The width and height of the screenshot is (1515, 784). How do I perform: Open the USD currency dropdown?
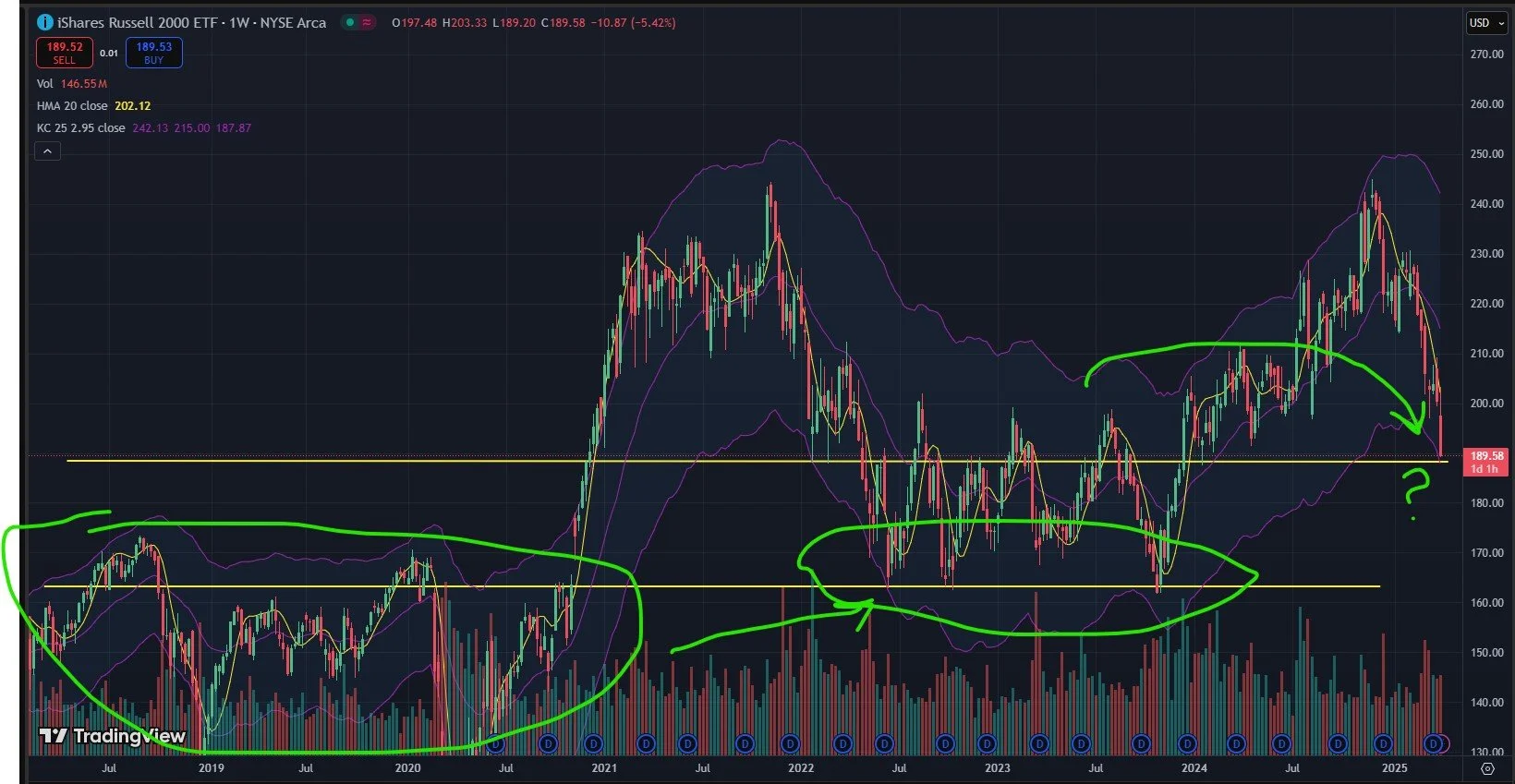[1486, 23]
